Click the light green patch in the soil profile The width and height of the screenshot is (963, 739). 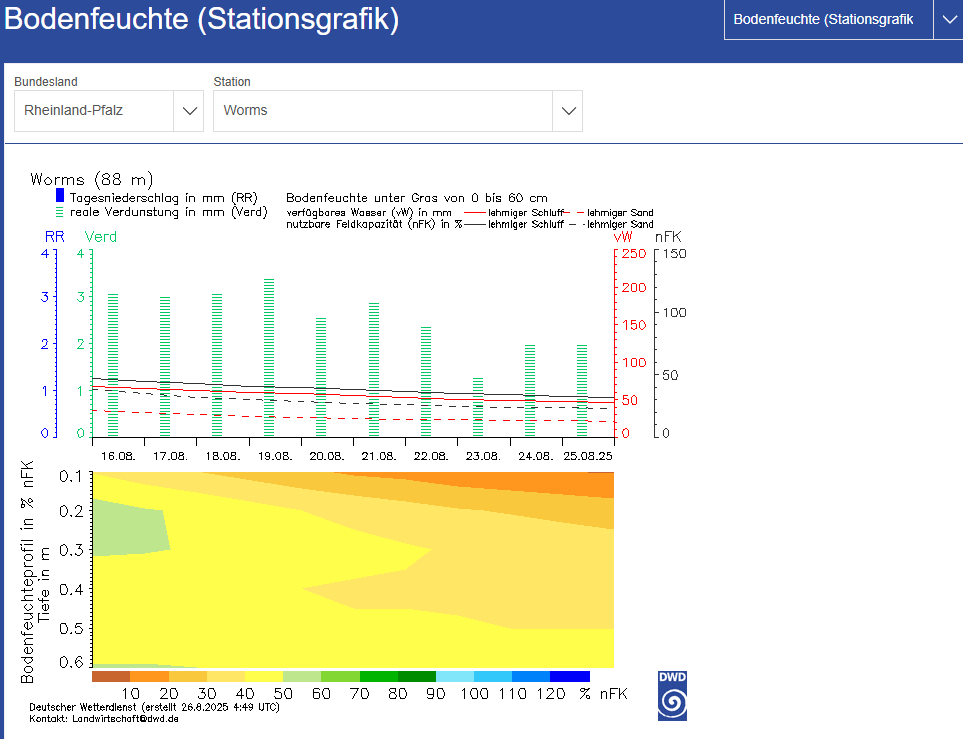point(130,528)
